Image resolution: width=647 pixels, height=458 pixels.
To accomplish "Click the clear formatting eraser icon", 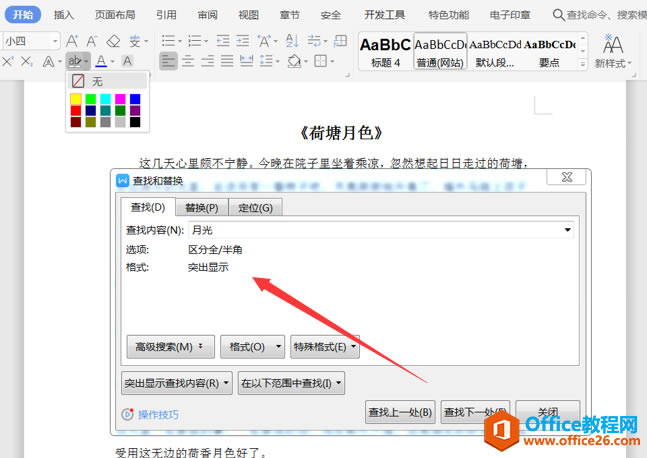I will (x=113, y=40).
